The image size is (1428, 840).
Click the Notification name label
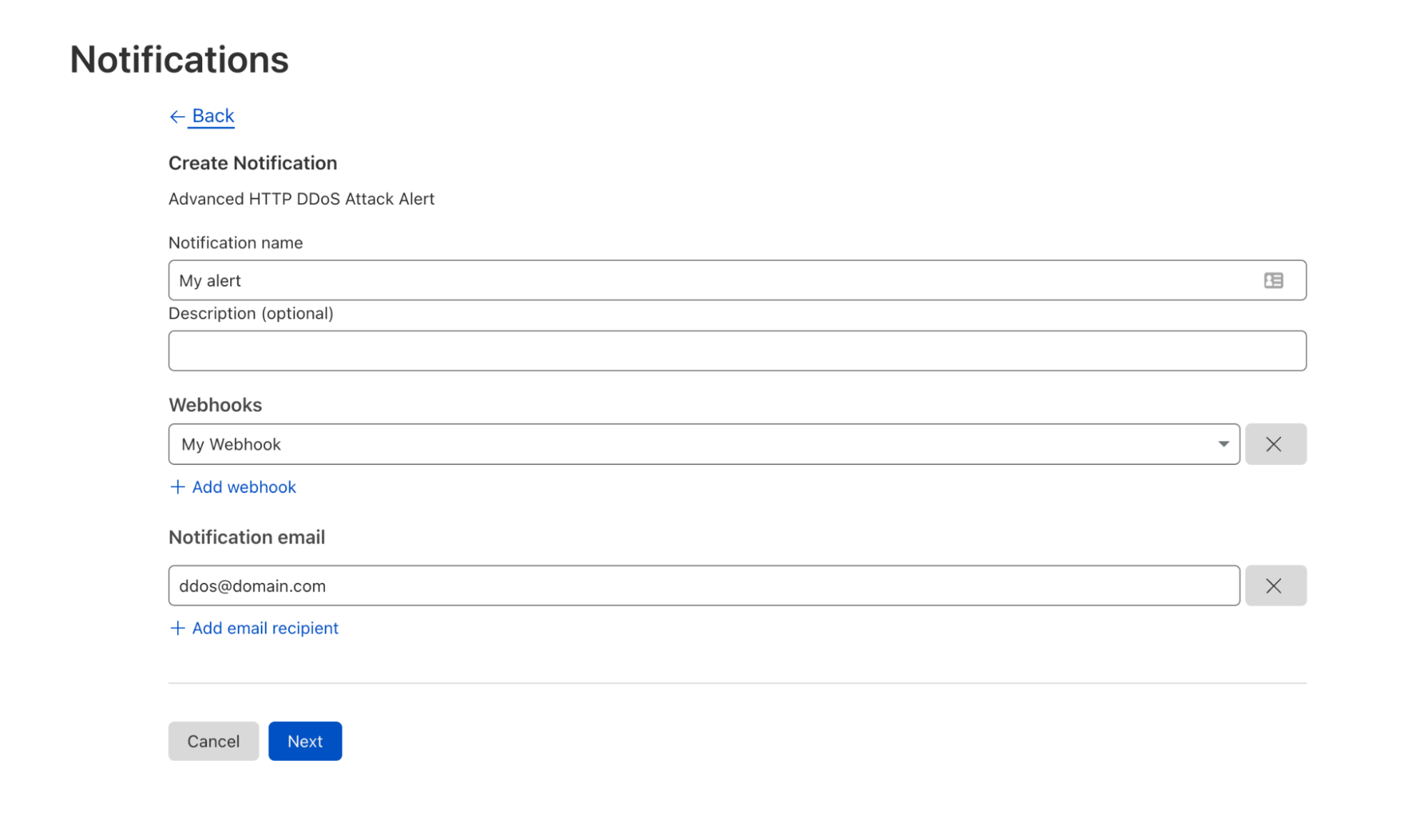click(236, 243)
